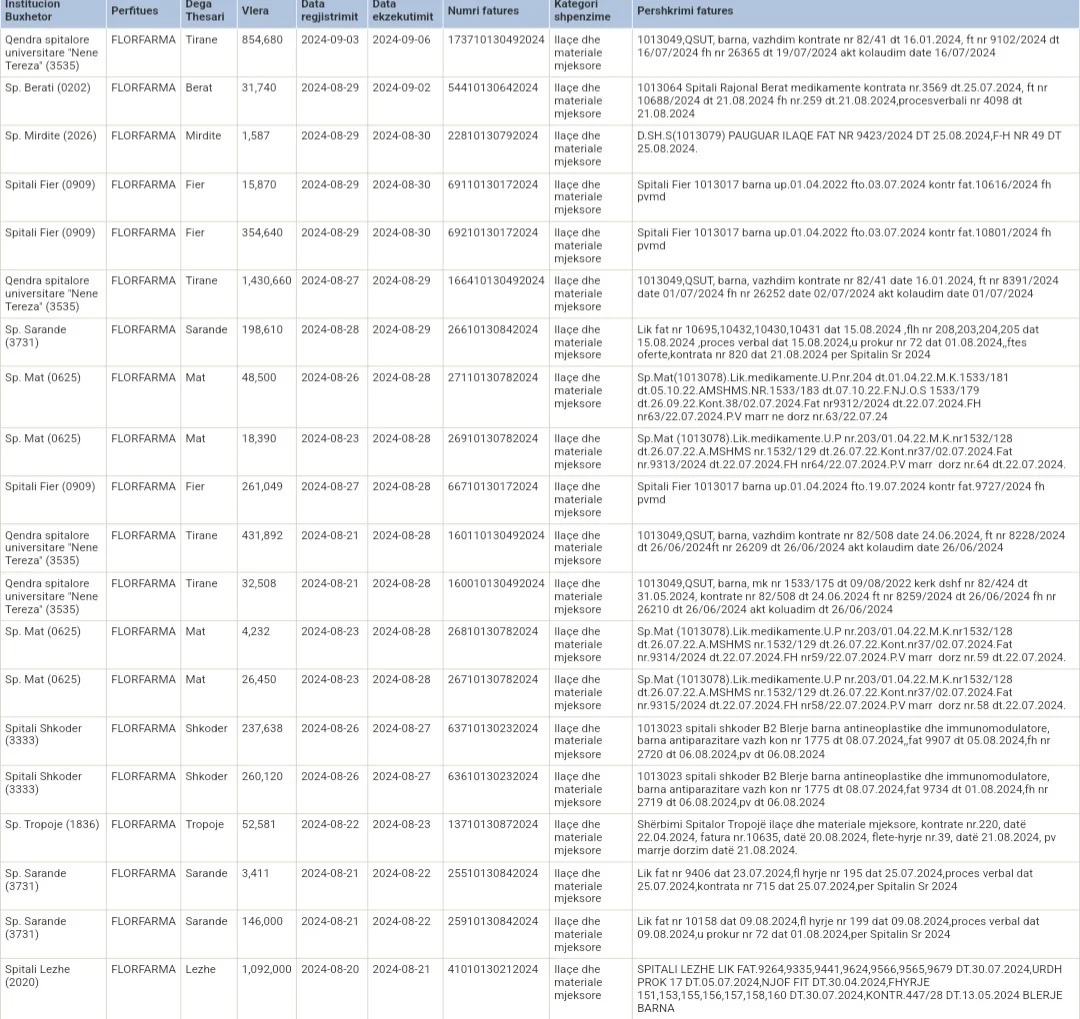Sort table by Vlera column header
Screen dimensions: 1080x1019
tap(254, 11)
